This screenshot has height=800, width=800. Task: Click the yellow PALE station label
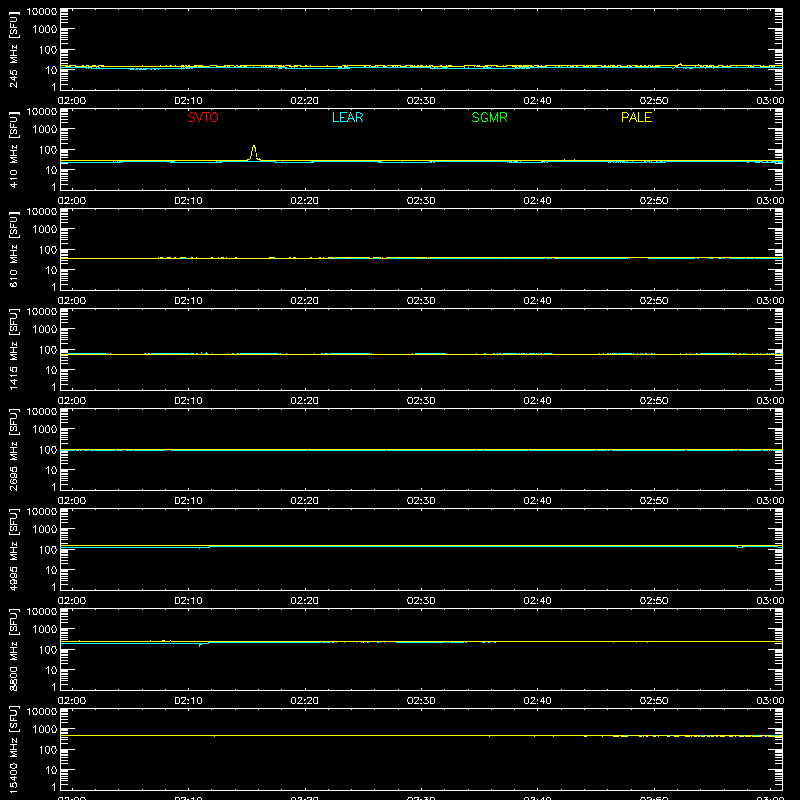coord(636,117)
